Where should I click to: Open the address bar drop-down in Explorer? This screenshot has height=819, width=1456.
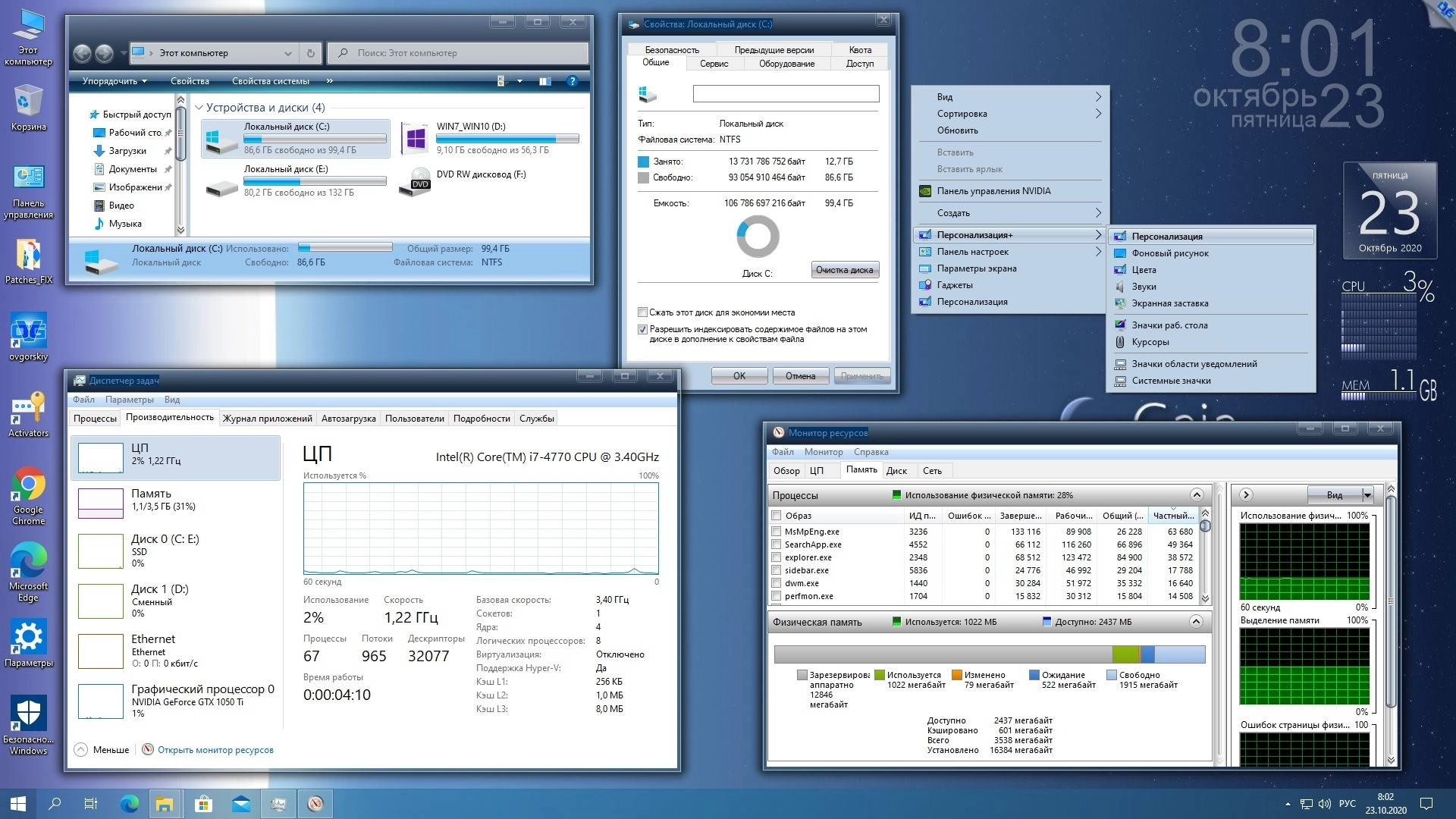coord(288,53)
